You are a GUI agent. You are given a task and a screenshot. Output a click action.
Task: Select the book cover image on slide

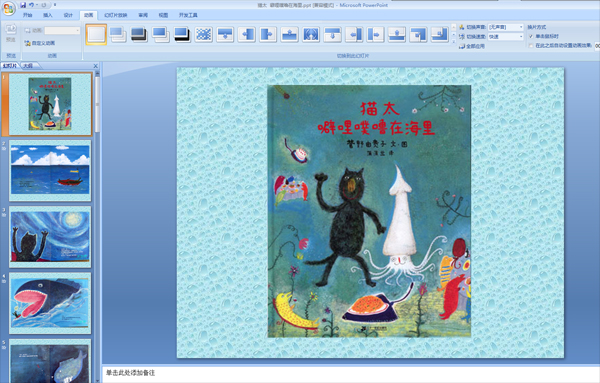(x=369, y=211)
